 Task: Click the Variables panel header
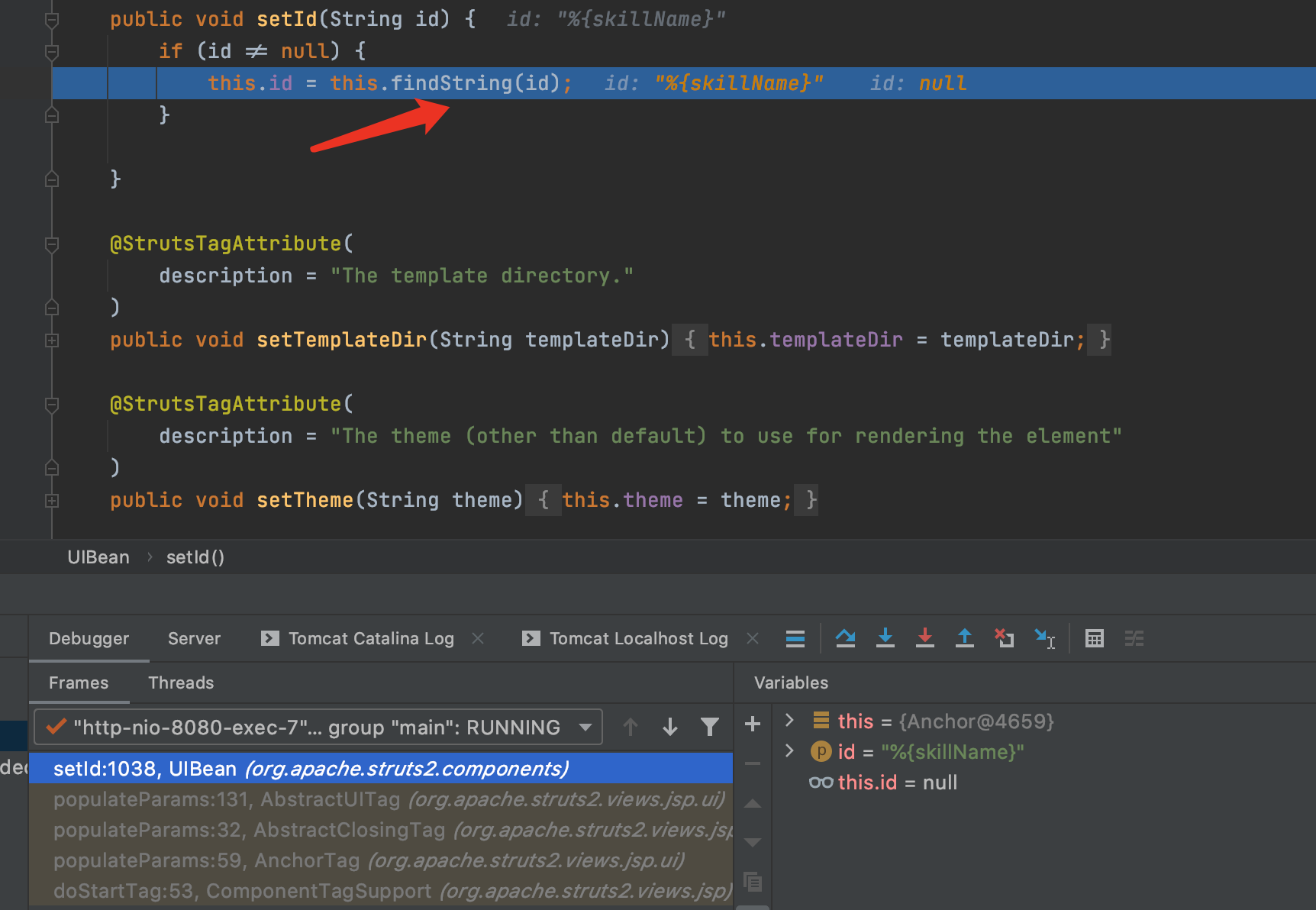coord(791,682)
